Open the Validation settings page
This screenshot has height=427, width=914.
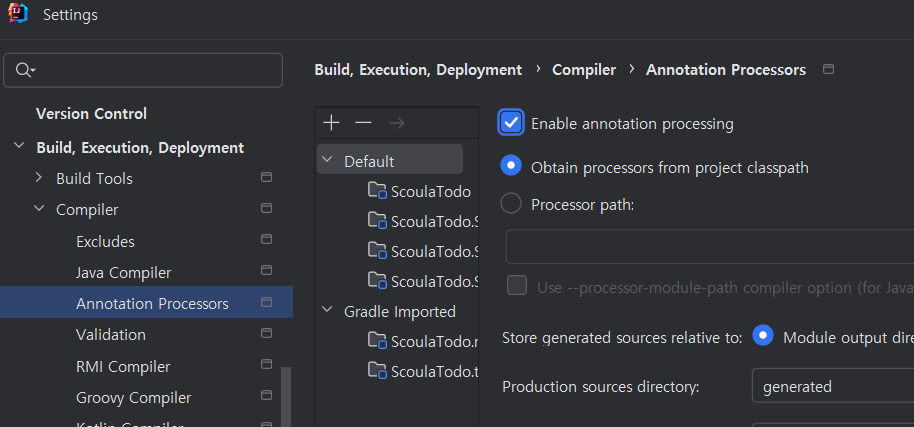point(111,334)
